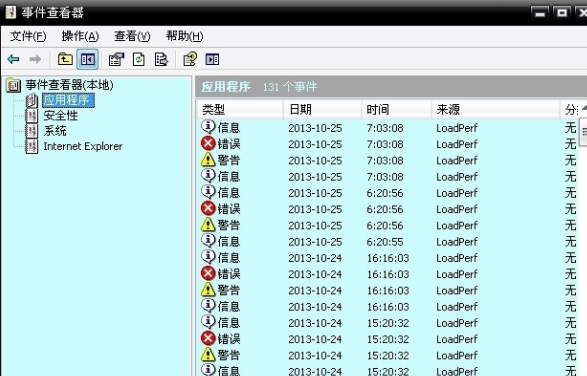The width and height of the screenshot is (587, 376).
Task: Sort events by the 日期 column header
Action: coord(322,110)
